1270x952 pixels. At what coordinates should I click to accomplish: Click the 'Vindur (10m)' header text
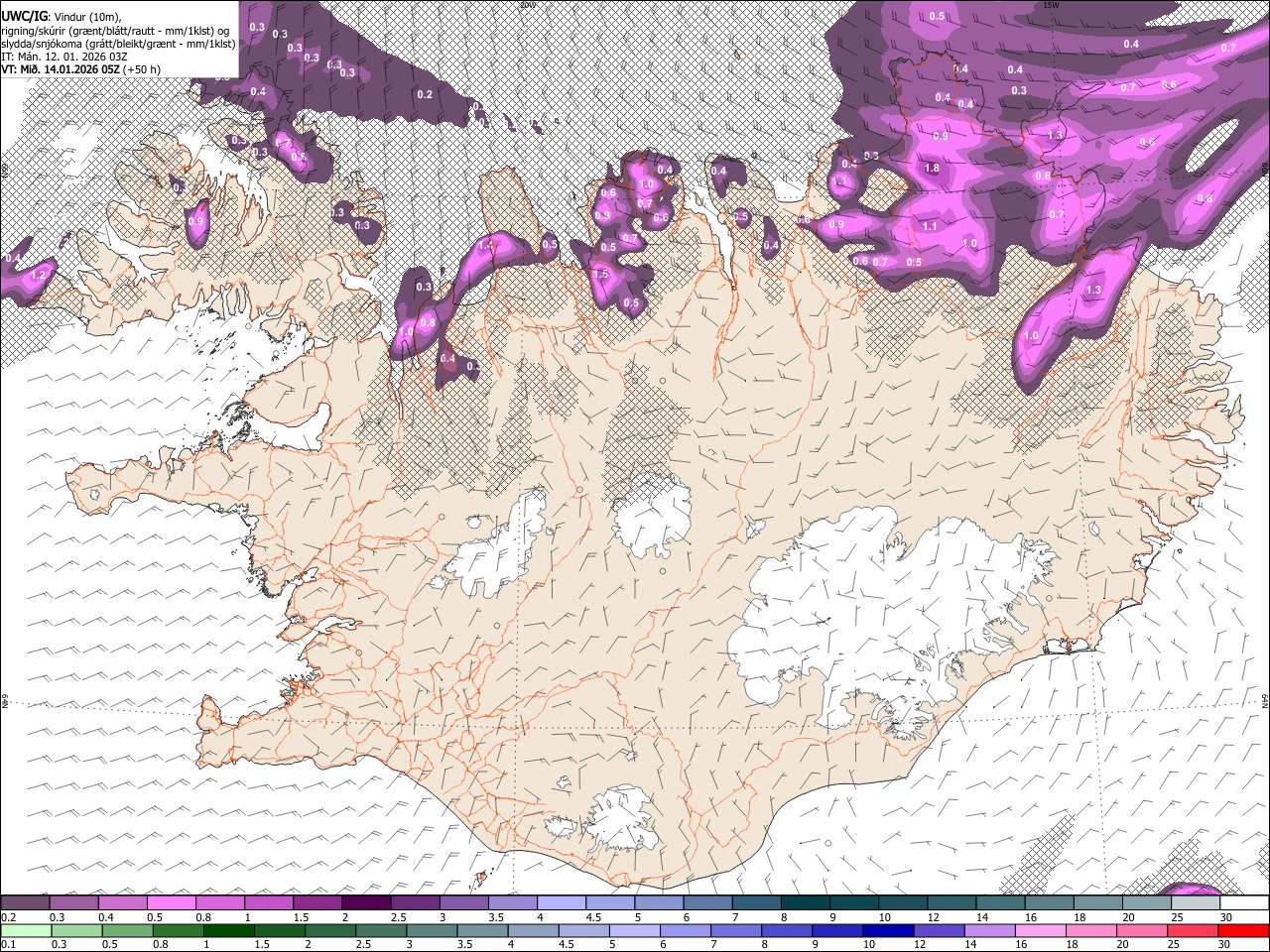pos(86,16)
